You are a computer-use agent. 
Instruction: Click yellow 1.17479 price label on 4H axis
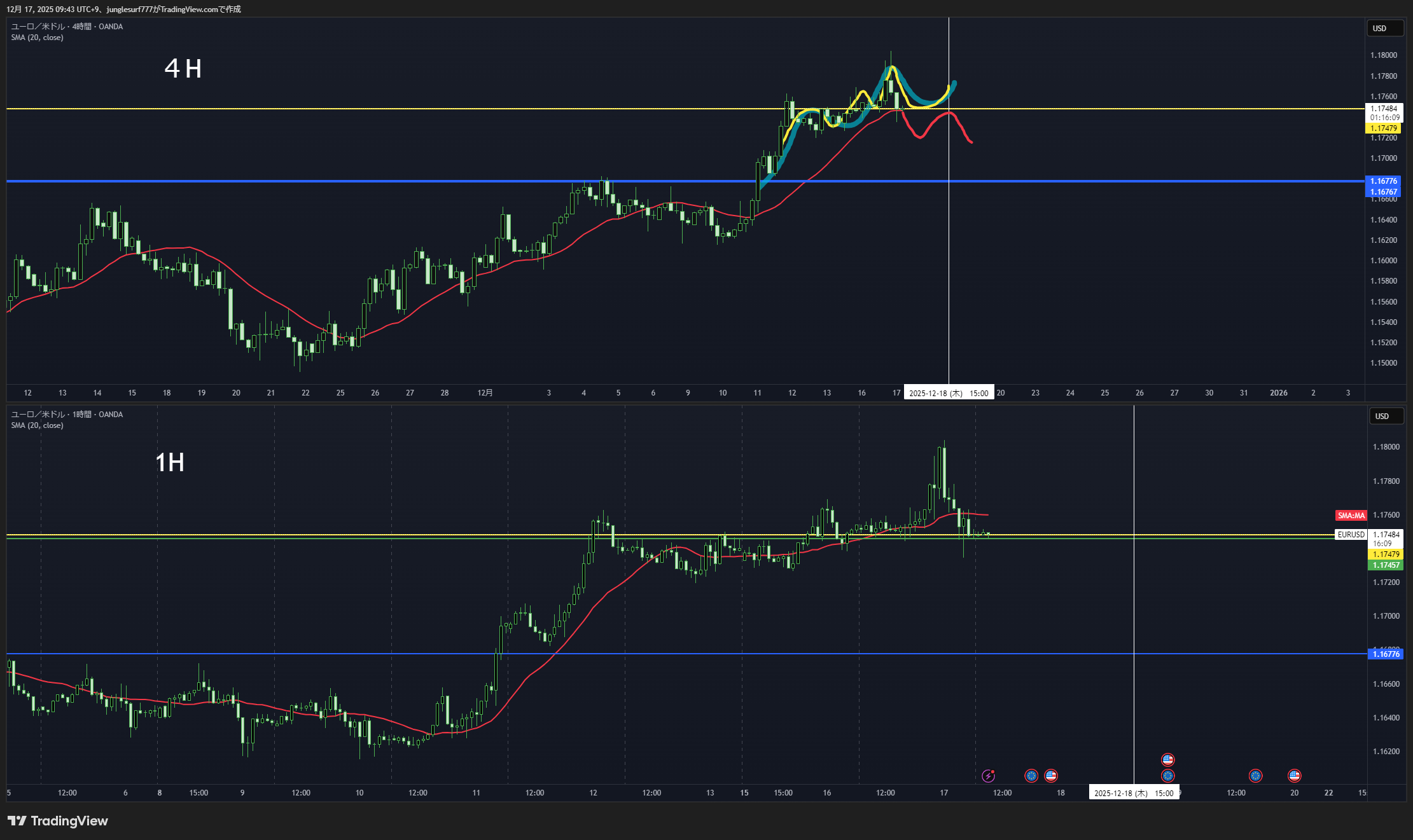(x=1383, y=128)
